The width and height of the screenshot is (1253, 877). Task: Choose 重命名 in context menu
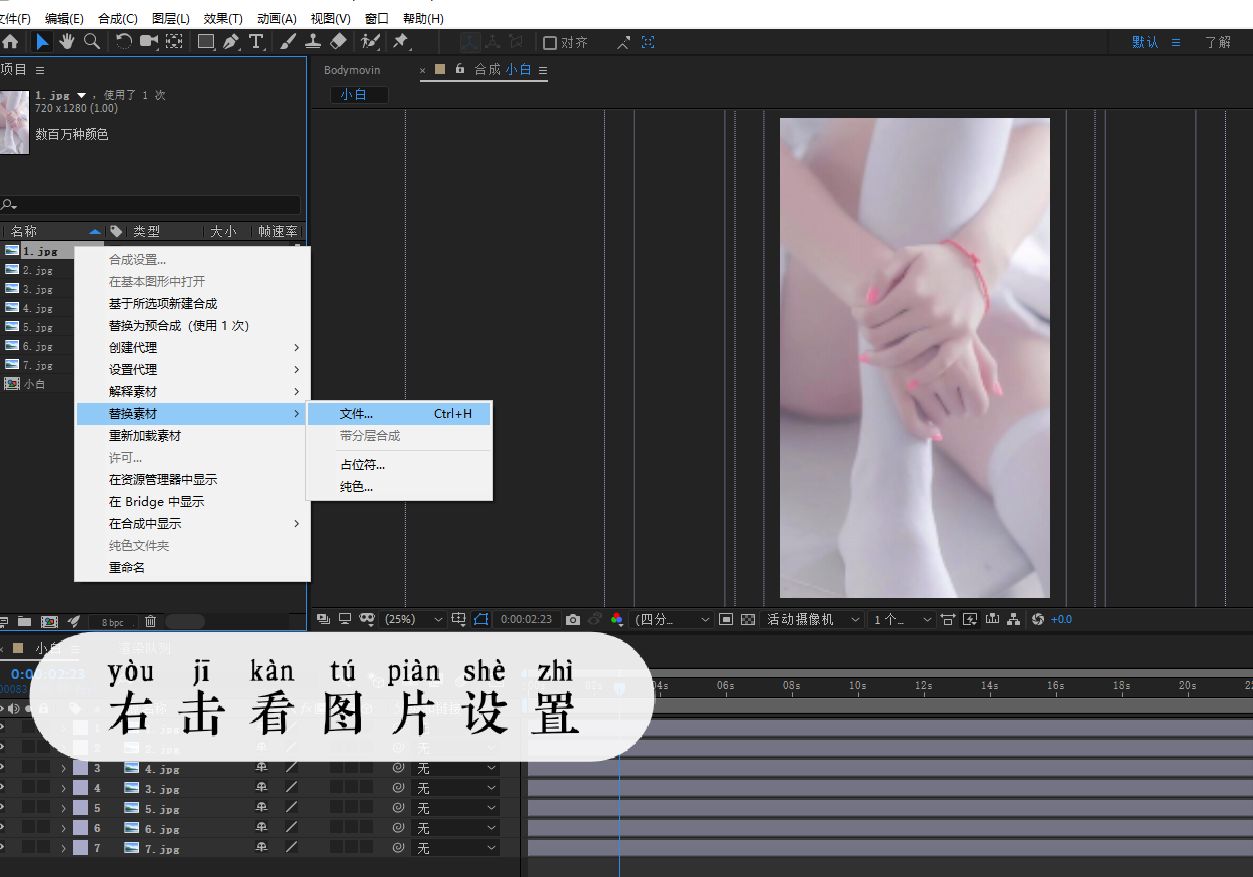pos(193,568)
